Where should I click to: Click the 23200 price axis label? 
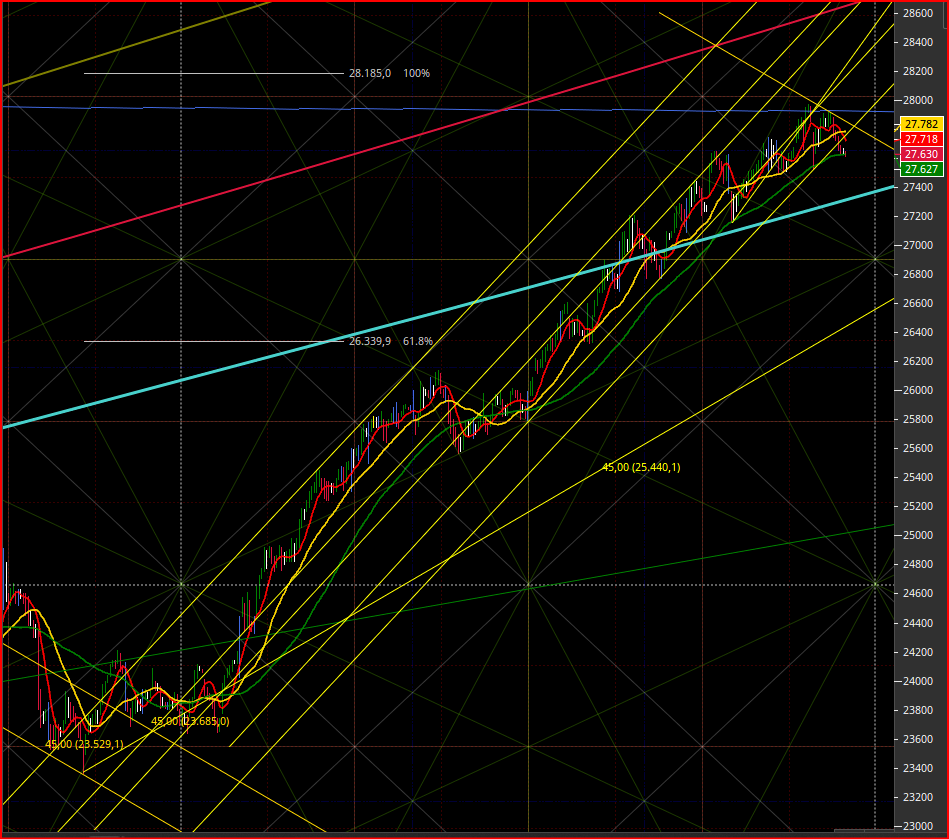pos(918,797)
